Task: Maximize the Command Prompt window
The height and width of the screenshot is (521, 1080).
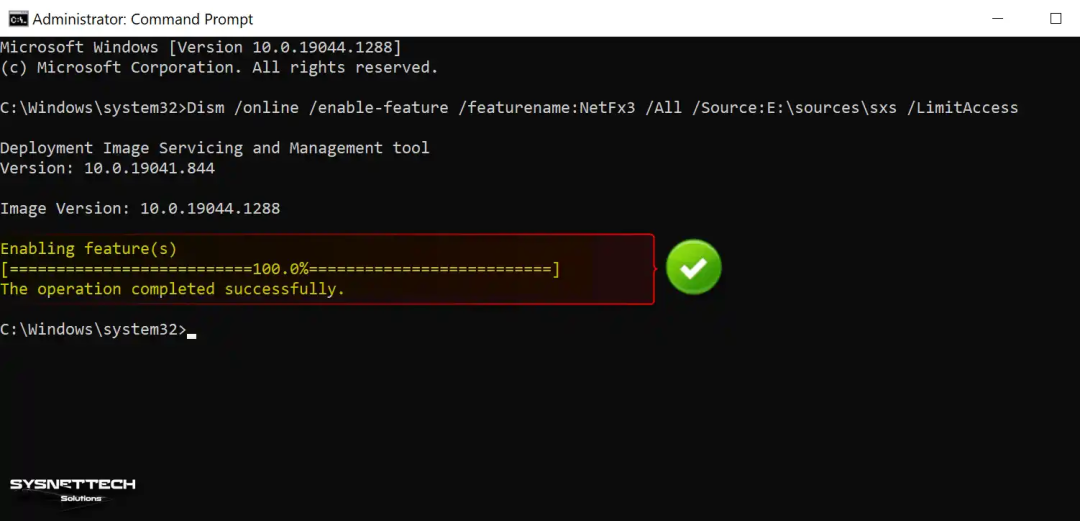Action: tap(1055, 18)
